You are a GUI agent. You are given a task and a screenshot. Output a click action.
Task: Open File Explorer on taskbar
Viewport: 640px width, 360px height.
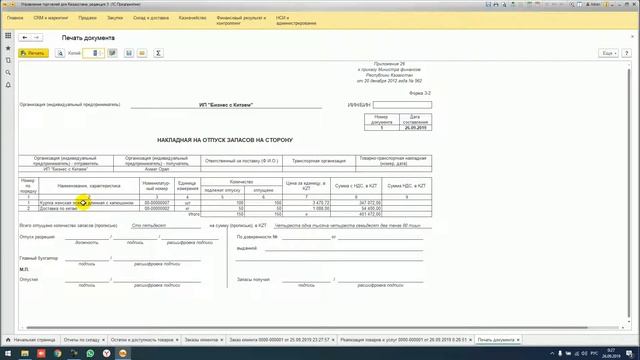(x=25, y=353)
